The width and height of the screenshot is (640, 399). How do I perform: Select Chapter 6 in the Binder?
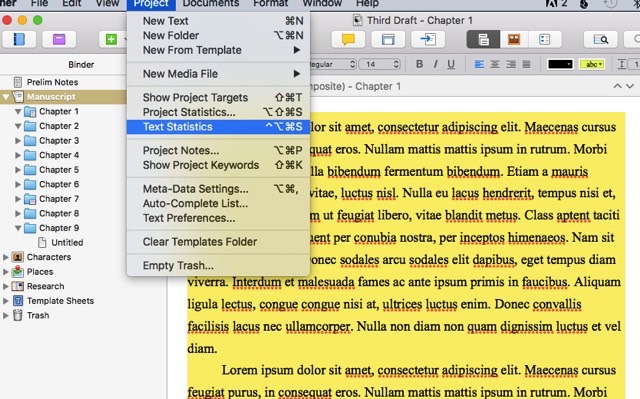coord(59,184)
